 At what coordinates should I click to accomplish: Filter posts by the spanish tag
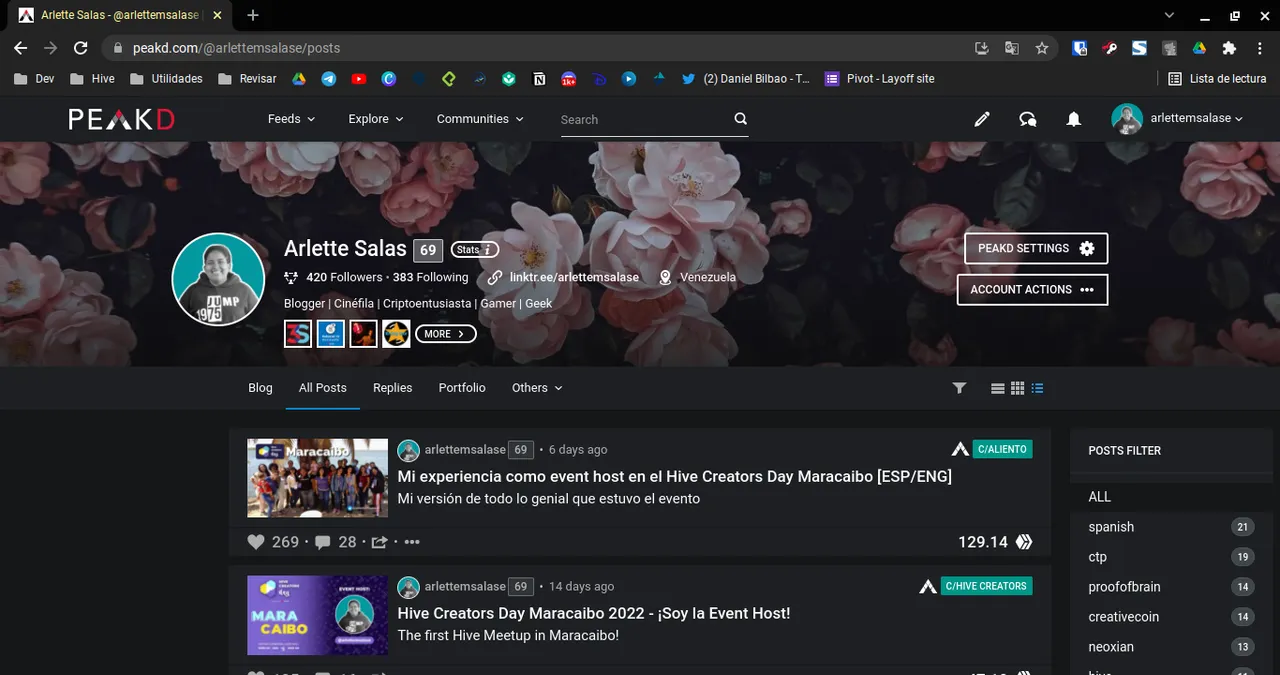click(1111, 527)
